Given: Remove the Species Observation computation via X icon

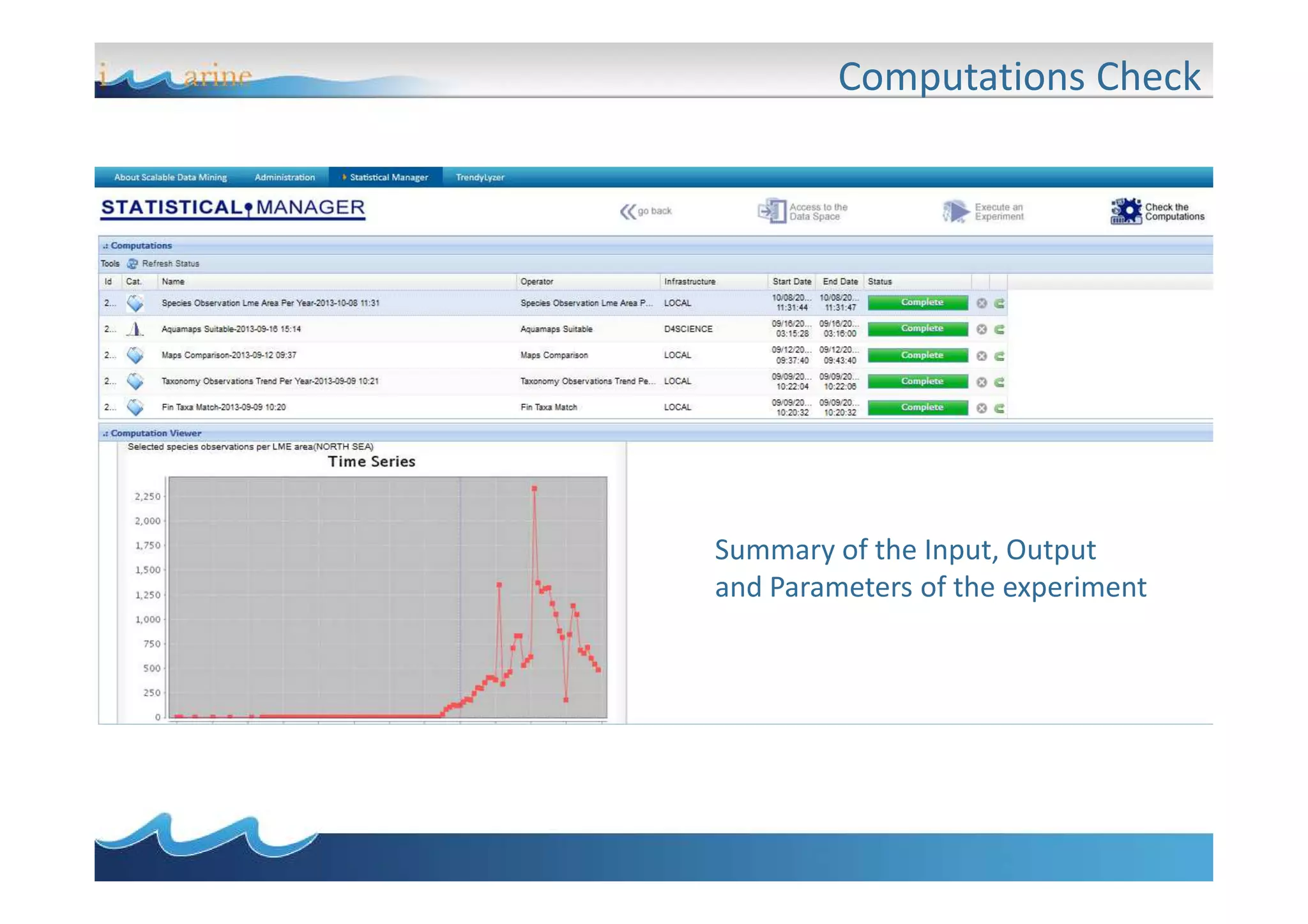Looking at the screenshot, I should click(x=982, y=303).
